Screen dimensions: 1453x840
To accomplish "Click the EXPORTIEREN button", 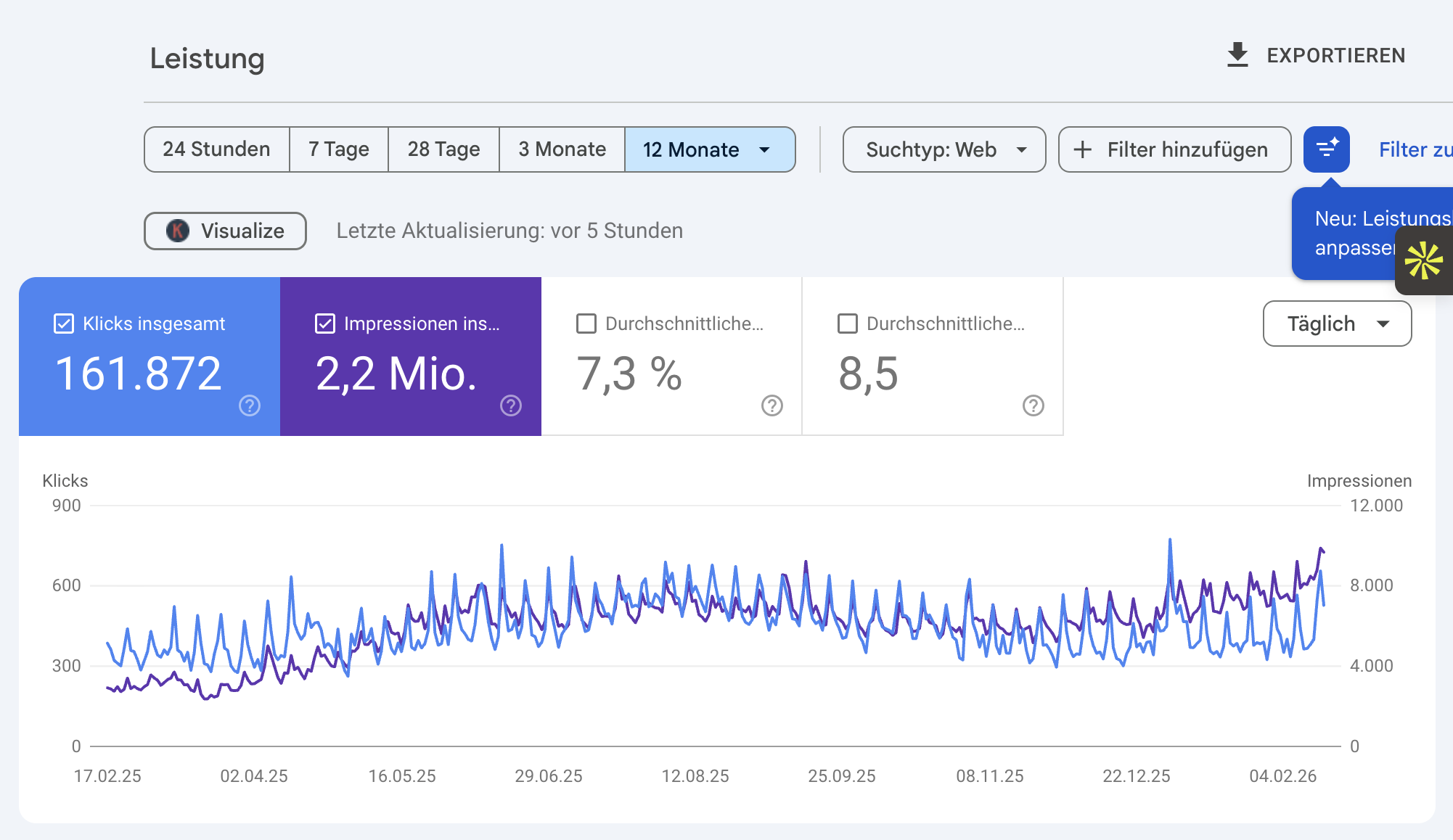I will [x=1335, y=54].
